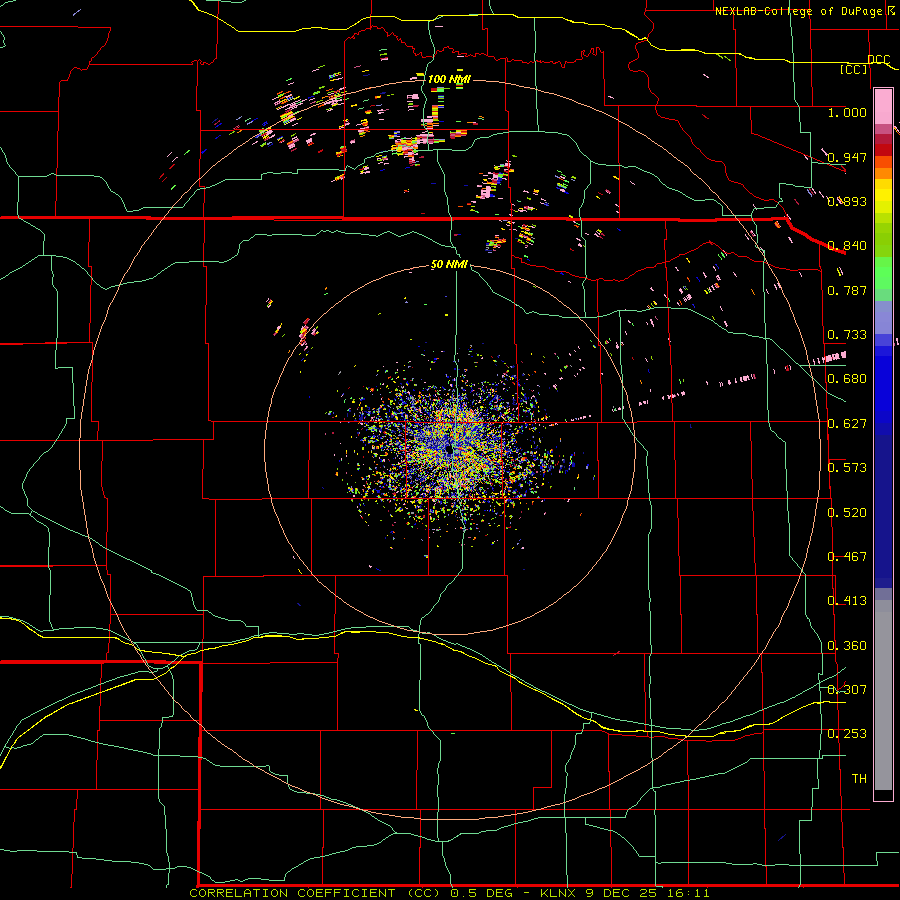This screenshot has width=900, height=900.
Task: Click the [CC] product label
Action: 854,69
